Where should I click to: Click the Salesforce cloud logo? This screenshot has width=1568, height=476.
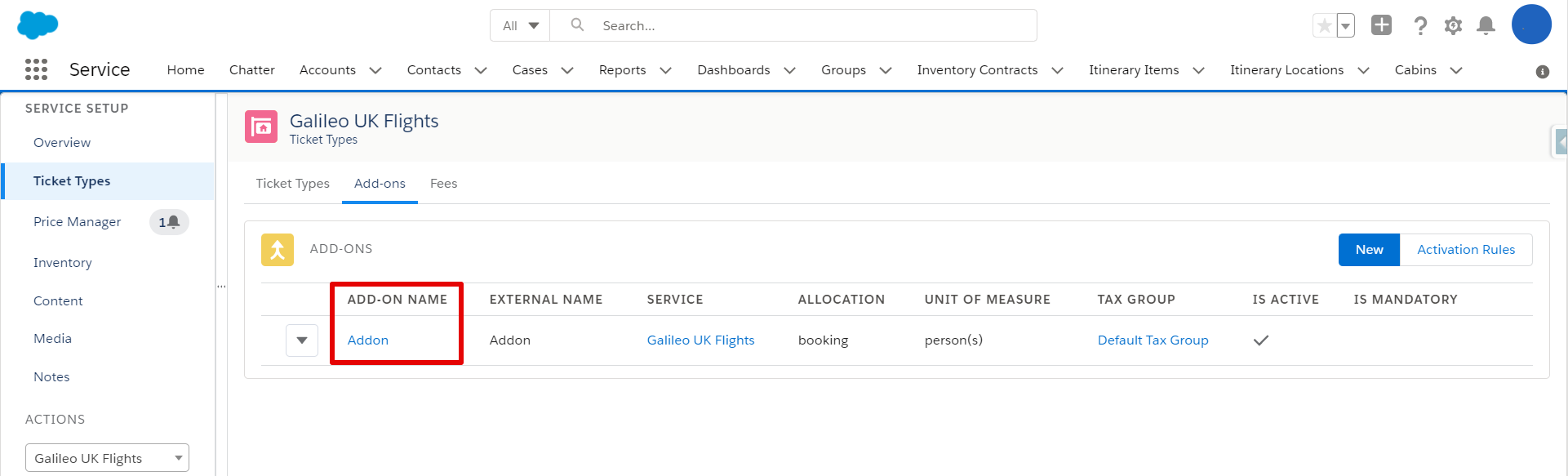(38, 25)
